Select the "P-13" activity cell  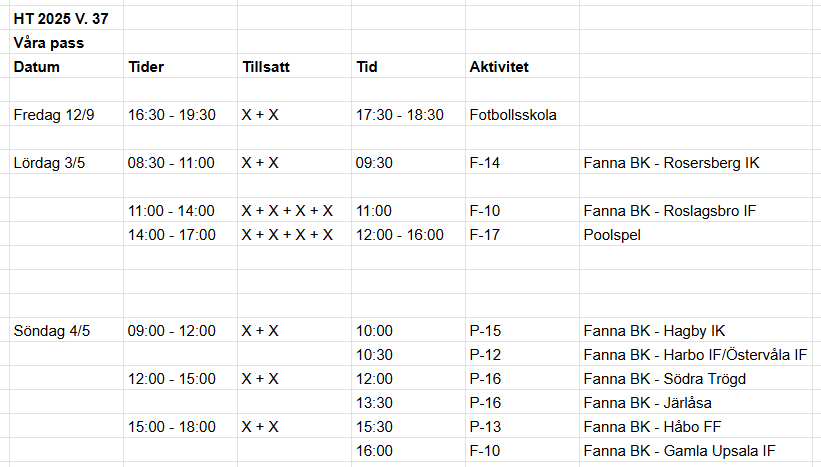pos(485,427)
